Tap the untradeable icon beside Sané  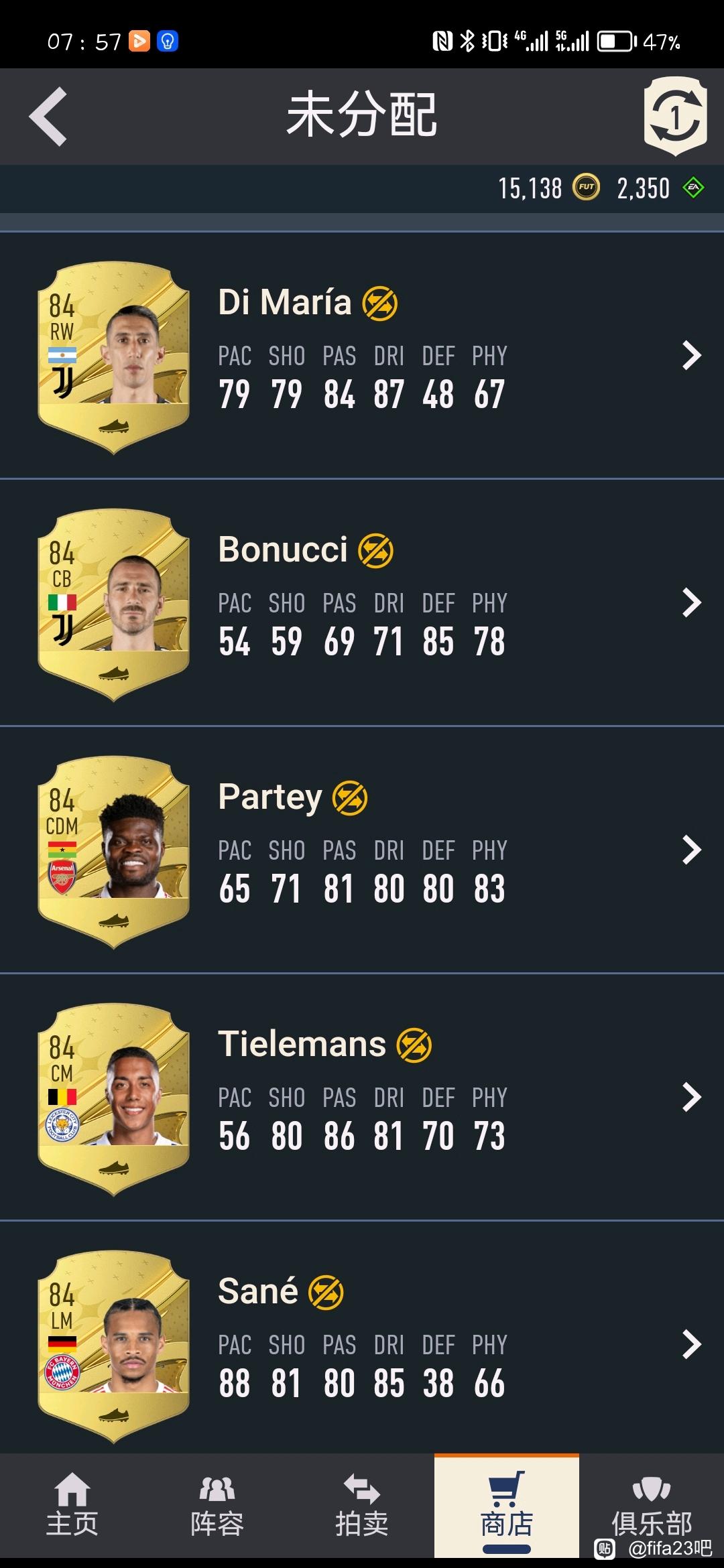pos(326,1293)
